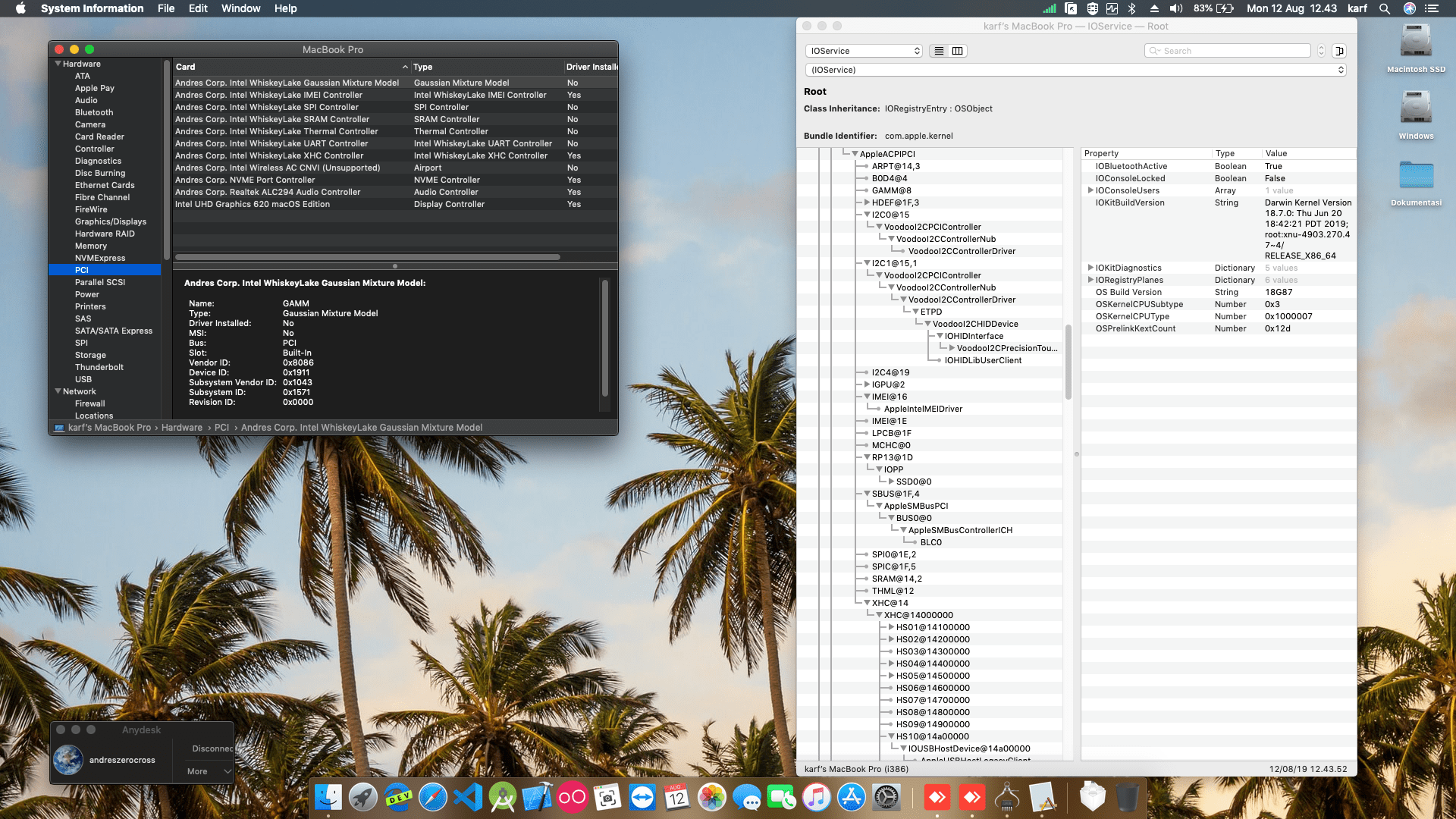Open the karf user menu
Viewport: 1456px width, 819px height.
pos(1357,8)
